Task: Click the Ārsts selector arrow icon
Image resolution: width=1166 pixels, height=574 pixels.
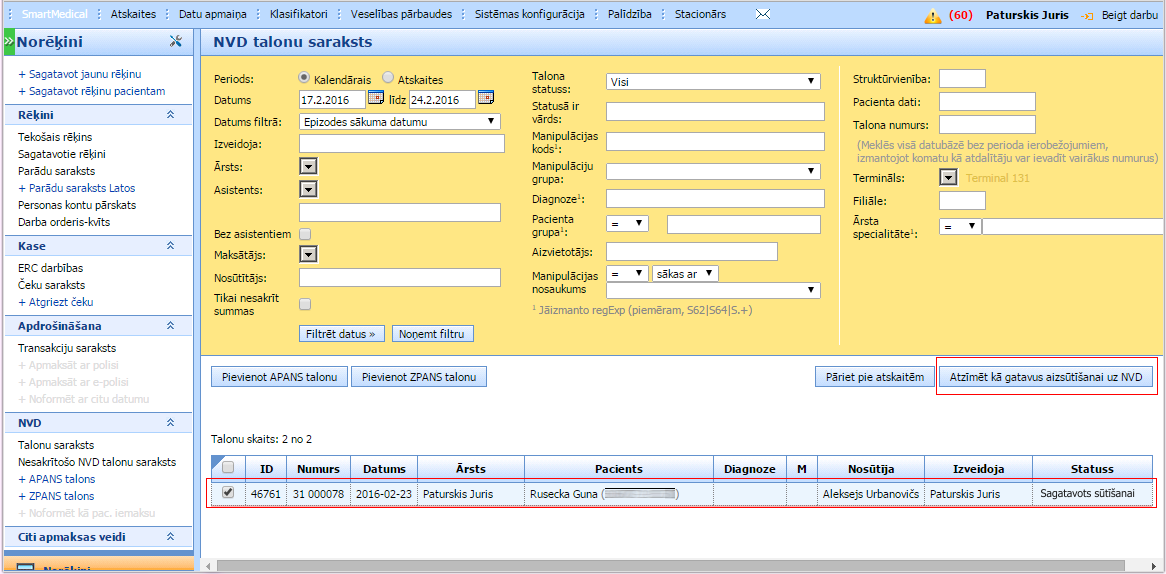Action: pyautogui.click(x=308, y=166)
